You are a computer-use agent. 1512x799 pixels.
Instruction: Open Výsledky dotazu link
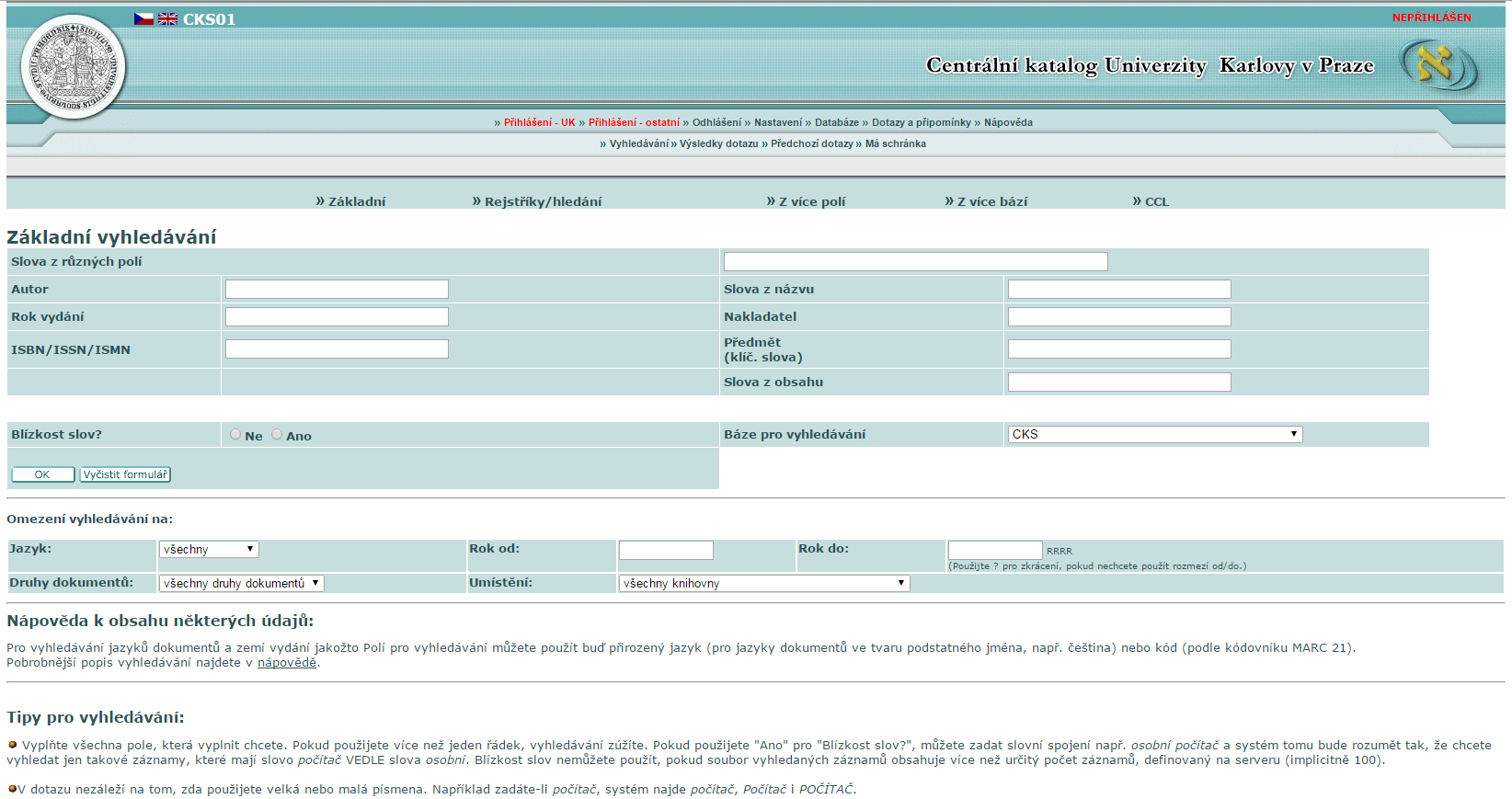[719, 143]
